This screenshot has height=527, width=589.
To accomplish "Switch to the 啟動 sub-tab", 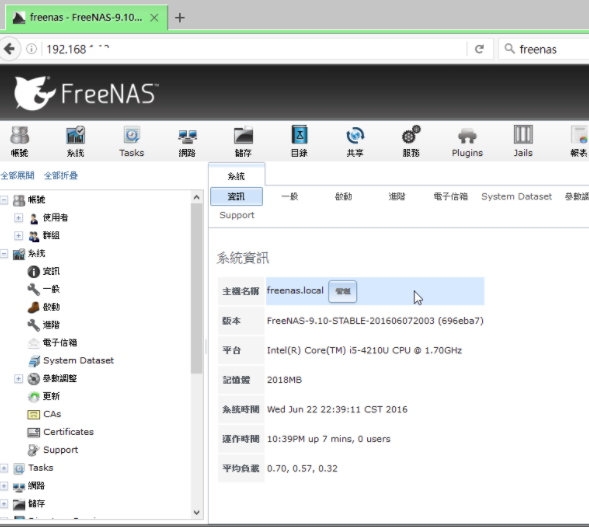I will (x=343, y=196).
